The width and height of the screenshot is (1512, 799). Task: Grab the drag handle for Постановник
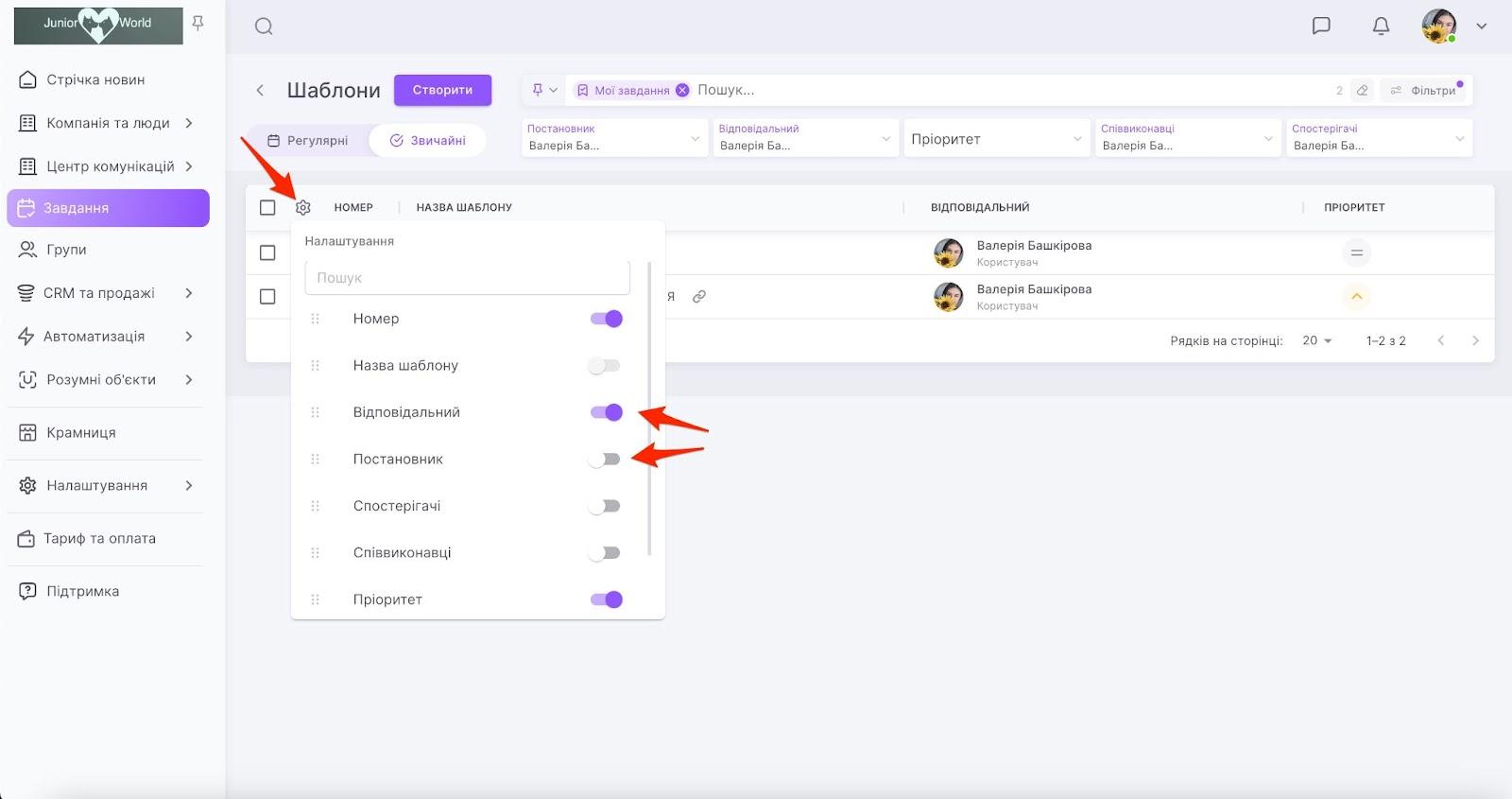click(316, 459)
